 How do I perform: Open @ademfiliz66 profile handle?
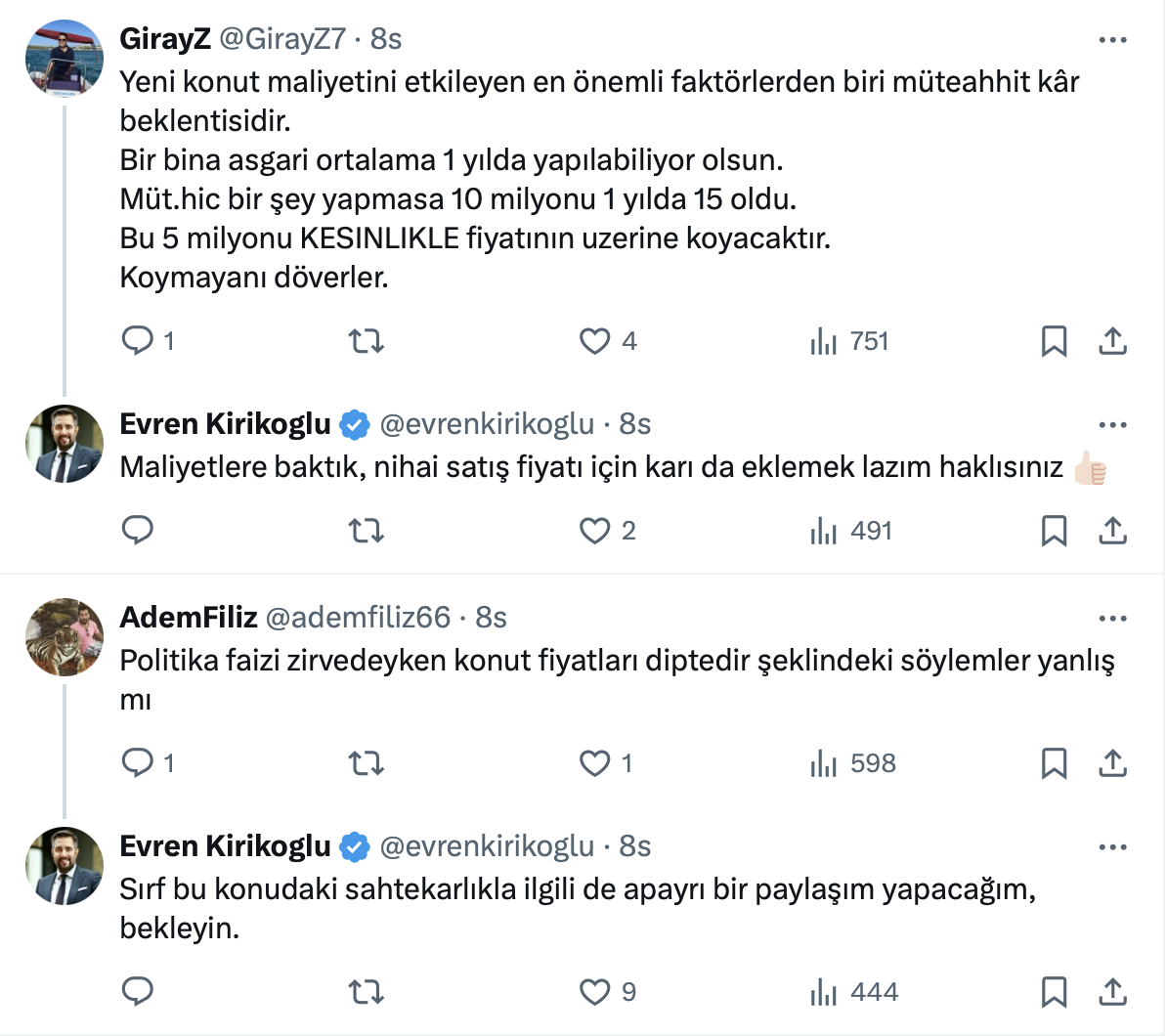pos(358,618)
